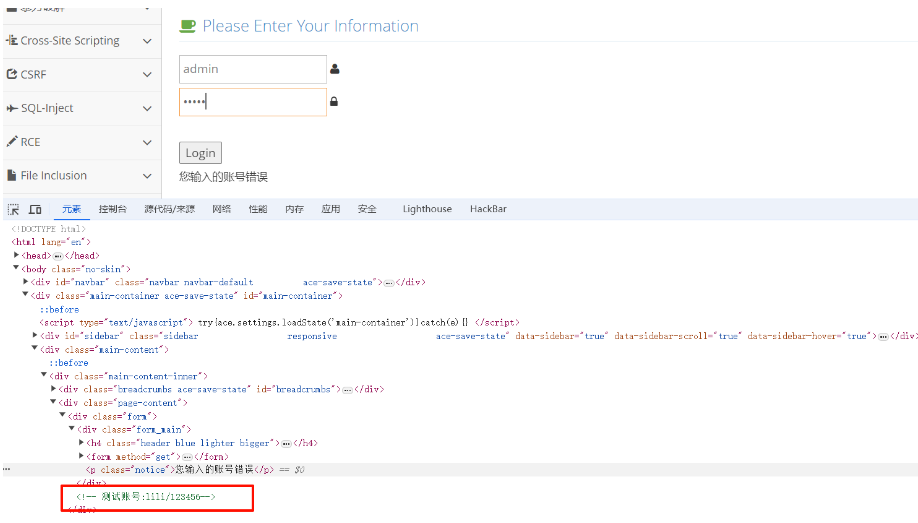Collapse the body no-skin element triangle
918x523 pixels.
16,268
